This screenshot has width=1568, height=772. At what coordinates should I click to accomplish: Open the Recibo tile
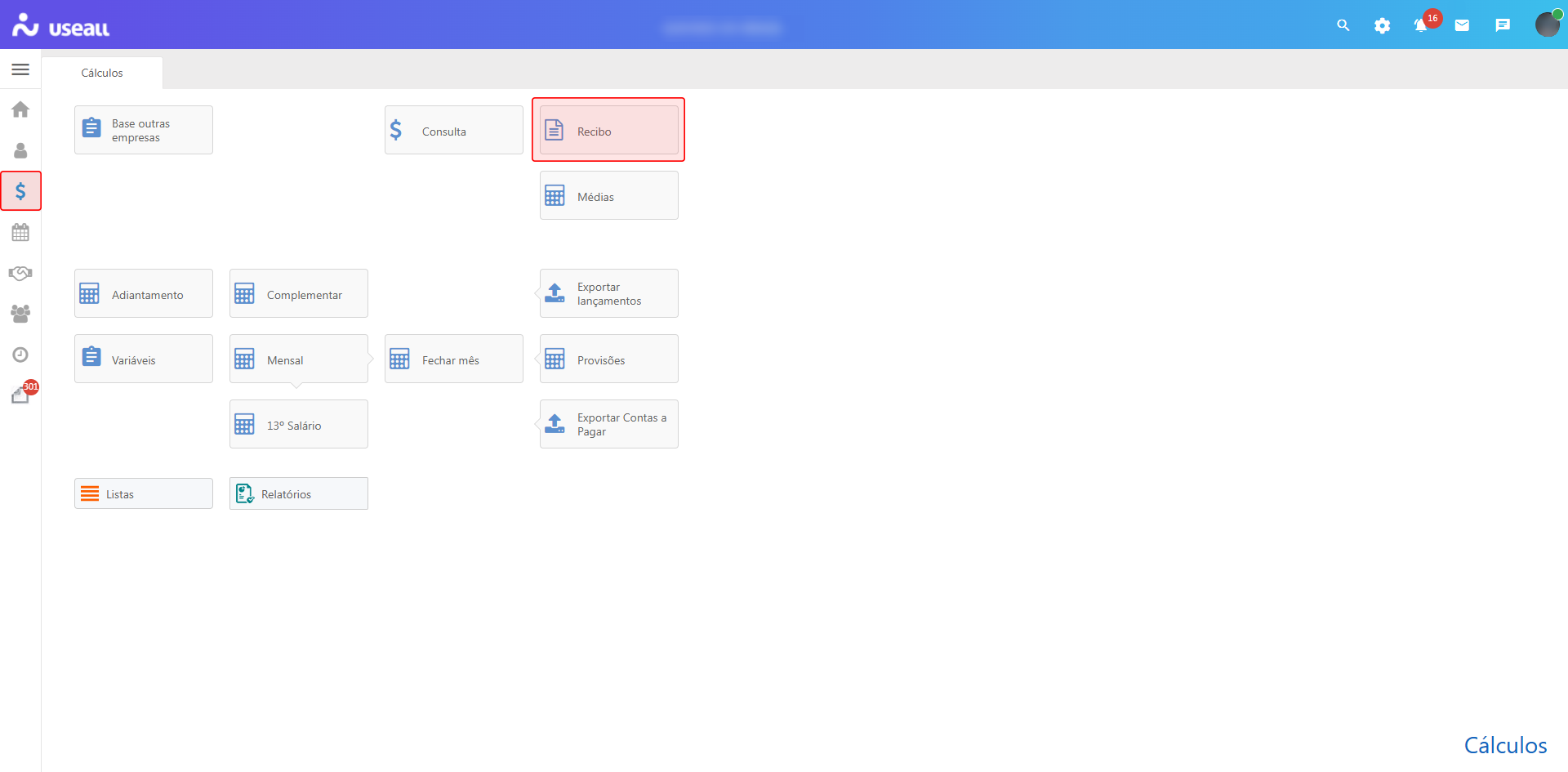(609, 130)
